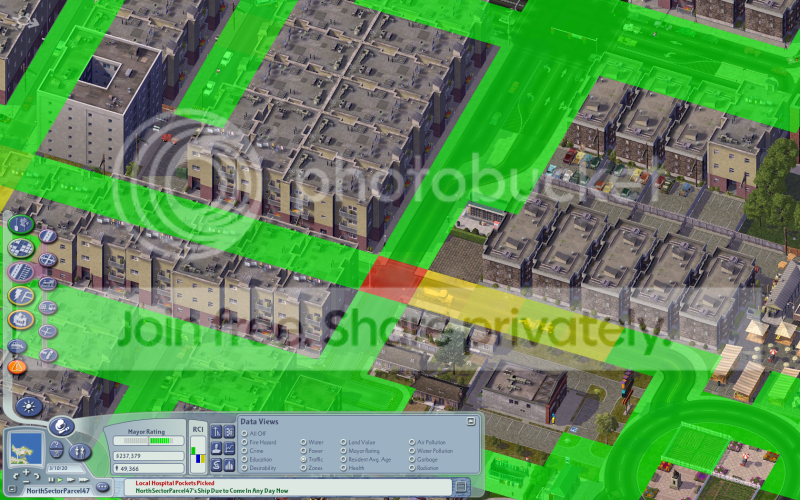Open Data Views map icon button
Viewport: 800px width, 500px height.
(x=229, y=432)
